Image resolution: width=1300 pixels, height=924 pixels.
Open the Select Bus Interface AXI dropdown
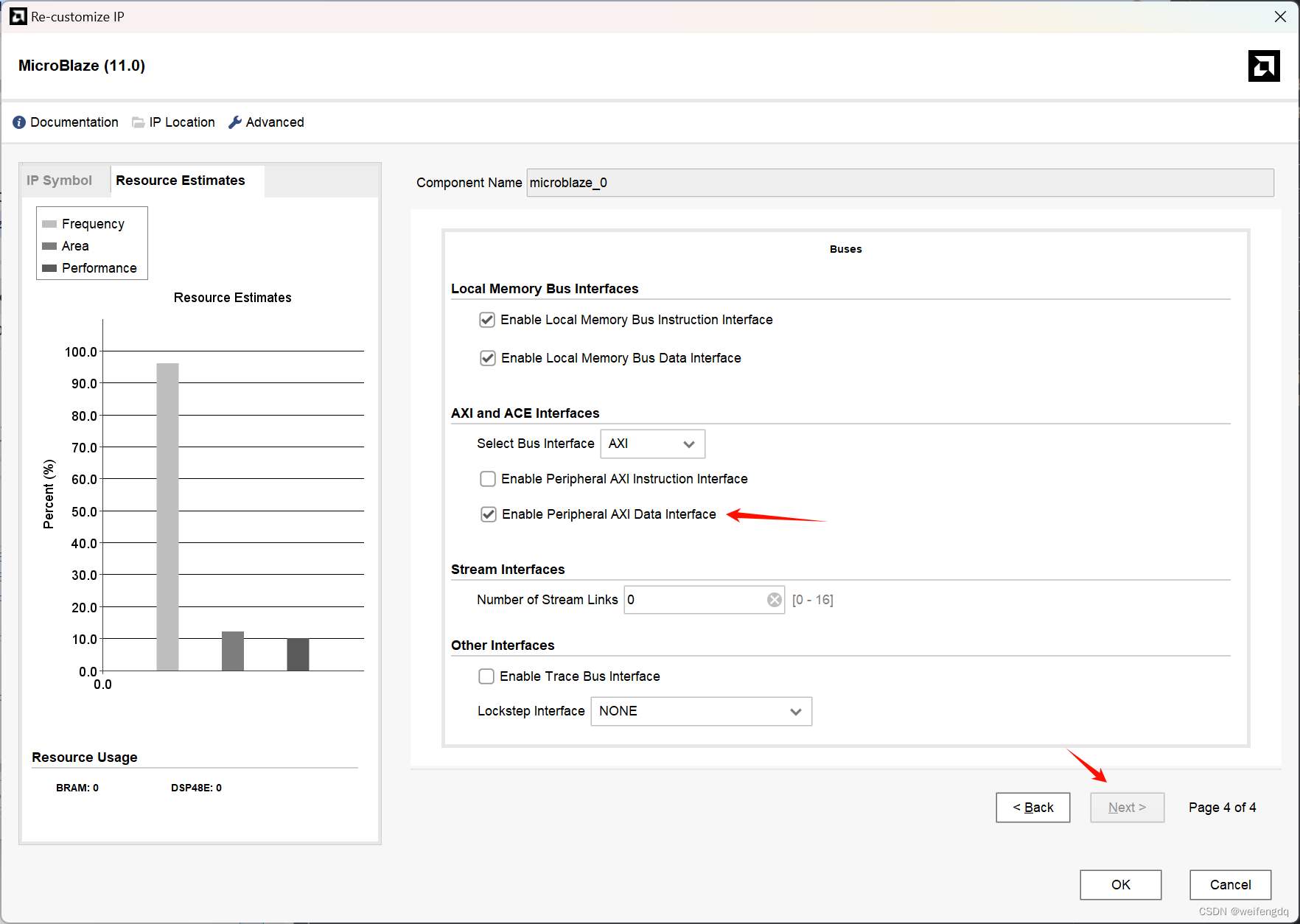[653, 444]
